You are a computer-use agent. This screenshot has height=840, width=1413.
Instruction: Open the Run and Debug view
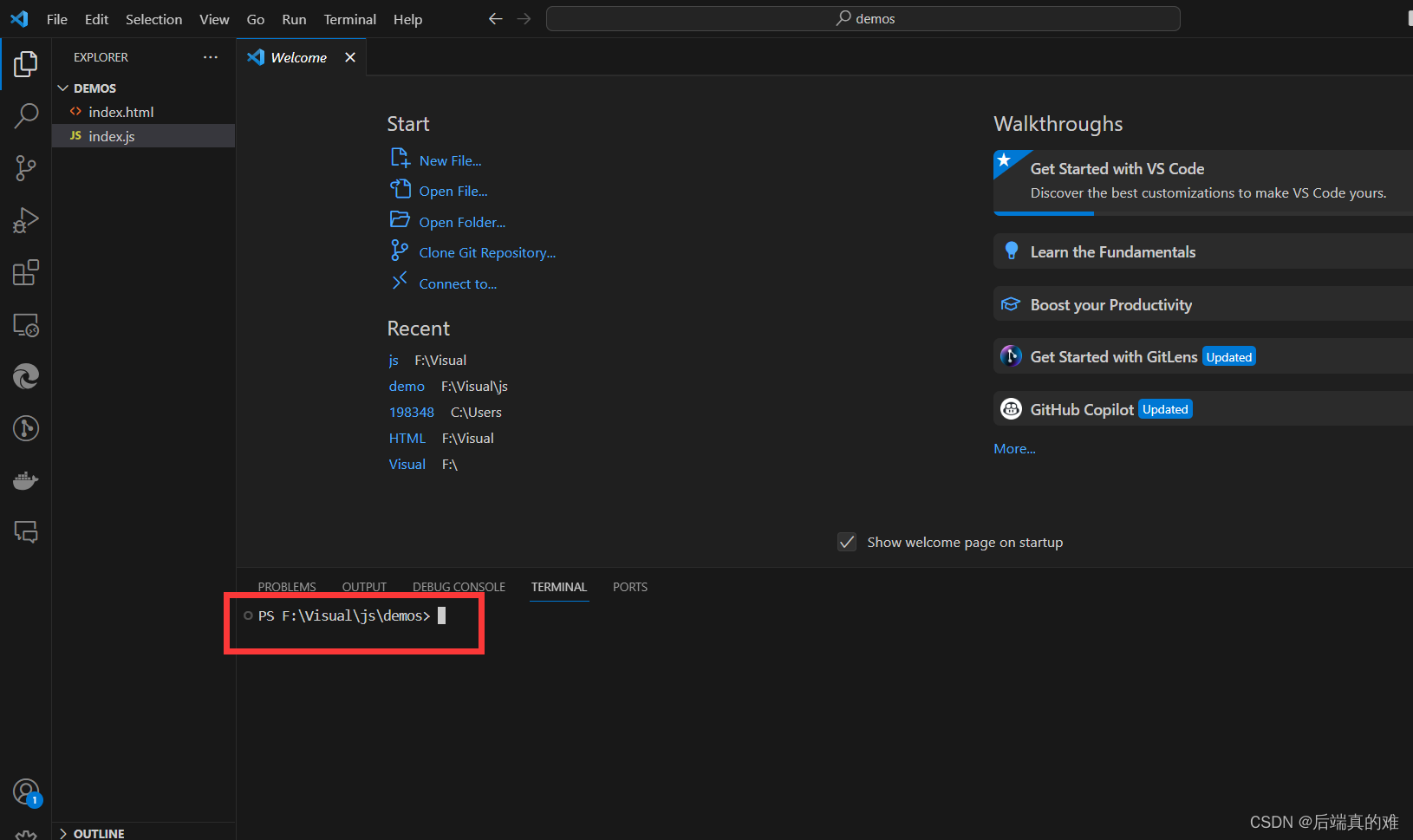(26, 219)
